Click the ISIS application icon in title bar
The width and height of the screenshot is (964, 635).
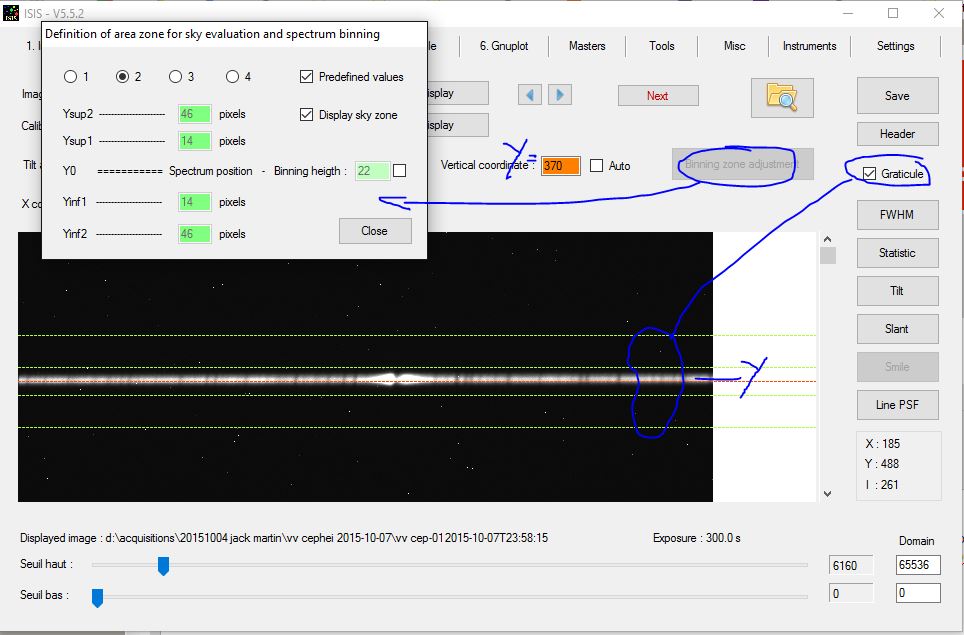click(x=10, y=14)
